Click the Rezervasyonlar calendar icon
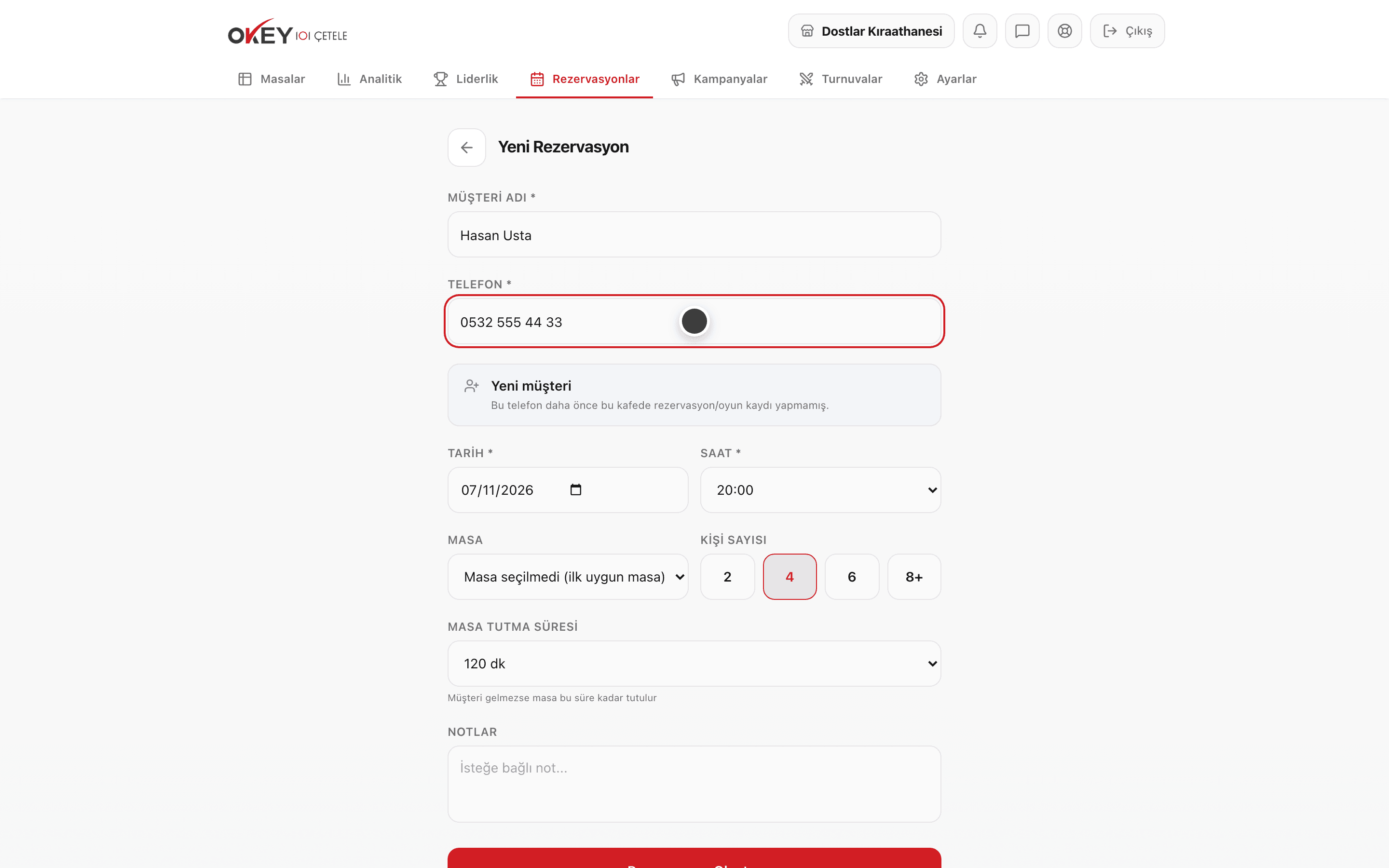This screenshot has width=1389, height=868. pyautogui.click(x=537, y=79)
